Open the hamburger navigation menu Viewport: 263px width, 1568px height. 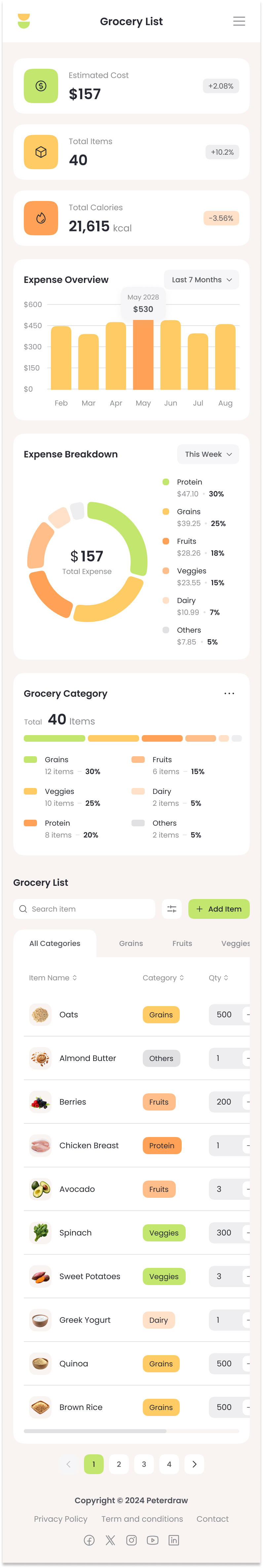click(239, 21)
